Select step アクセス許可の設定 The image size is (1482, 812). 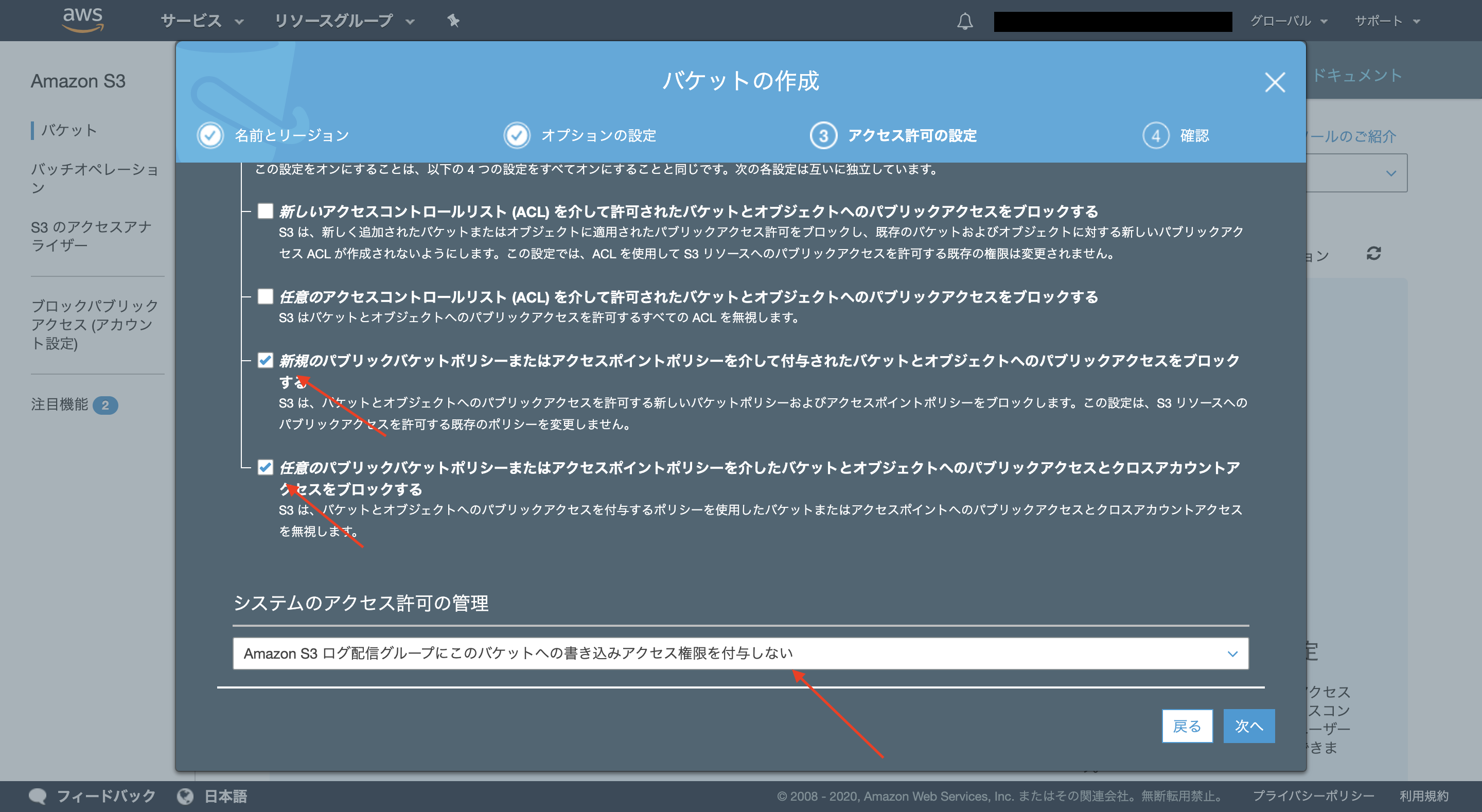coord(893,136)
